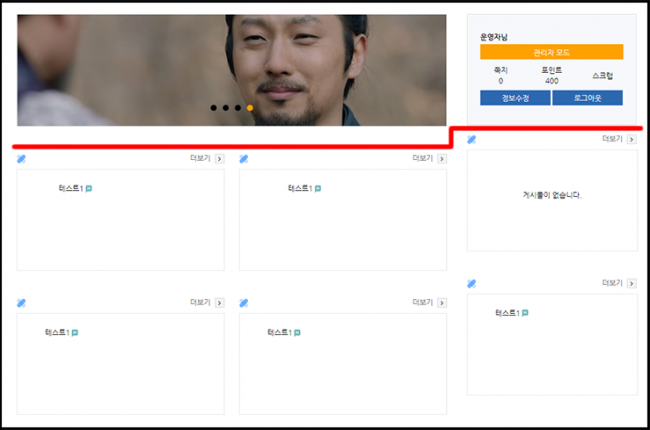Click arrow button of first widget under the banner
Image resolution: width=650 pixels, height=430 pixels.
point(219,159)
